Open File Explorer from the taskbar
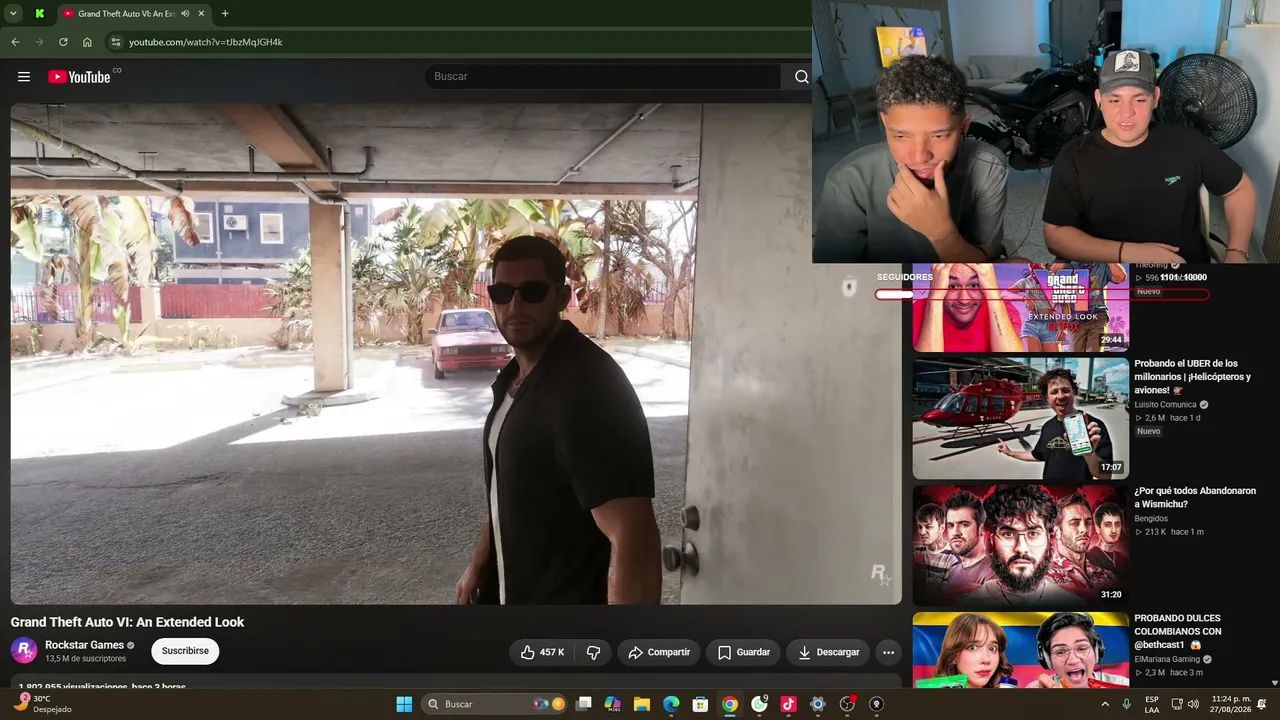 pyautogui.click(x=642, y=704)
